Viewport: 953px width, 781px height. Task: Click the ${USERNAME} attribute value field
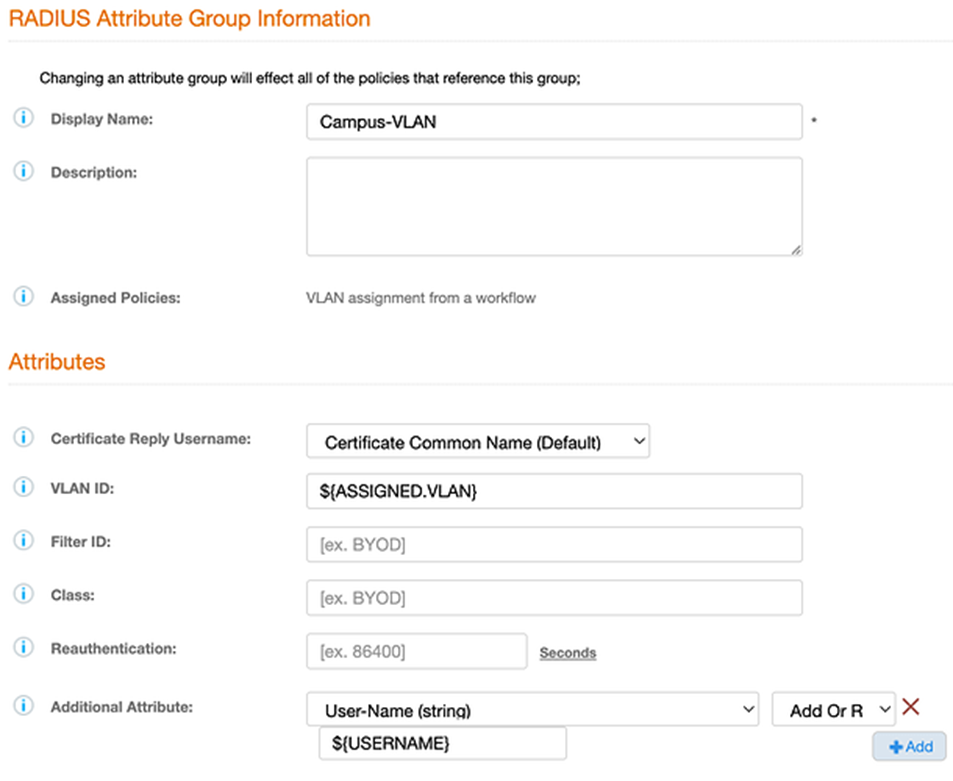point(442,744)
